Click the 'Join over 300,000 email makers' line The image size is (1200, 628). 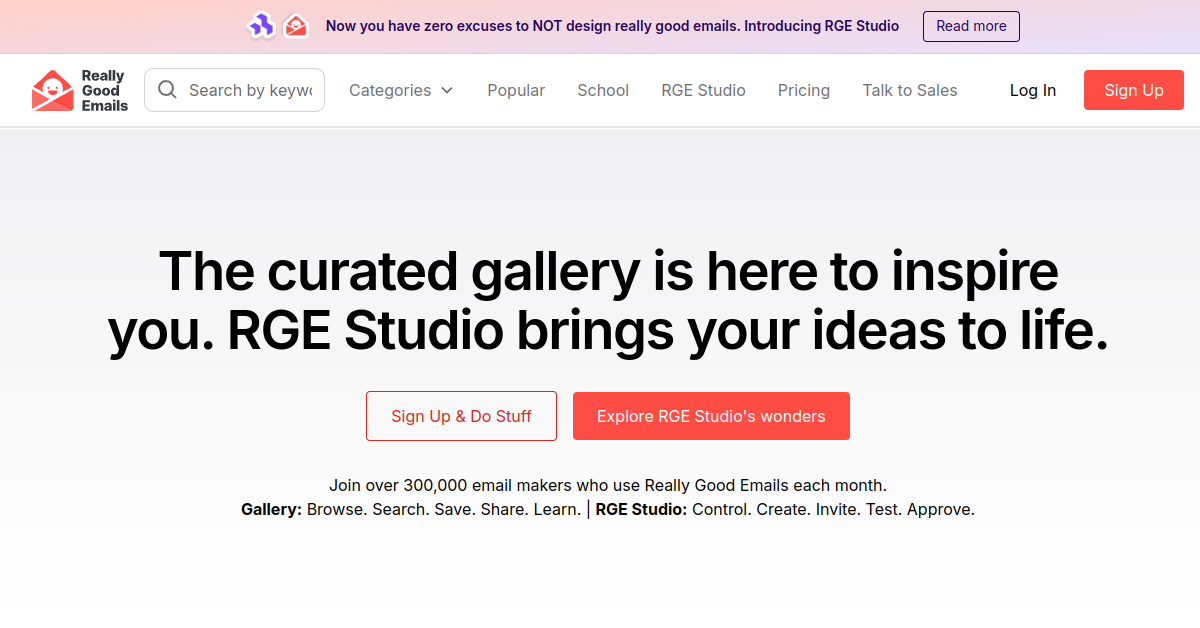608,485
